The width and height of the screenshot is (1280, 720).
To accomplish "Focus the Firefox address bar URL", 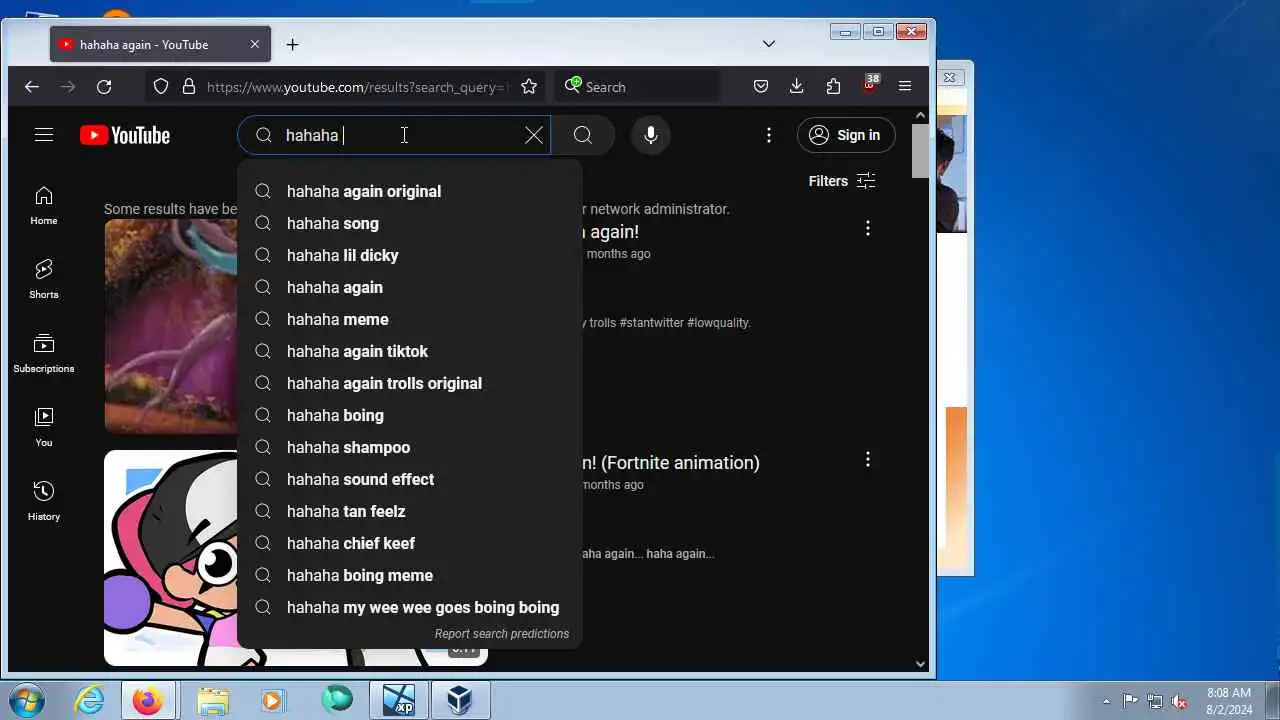I will [x=357, y=87].
